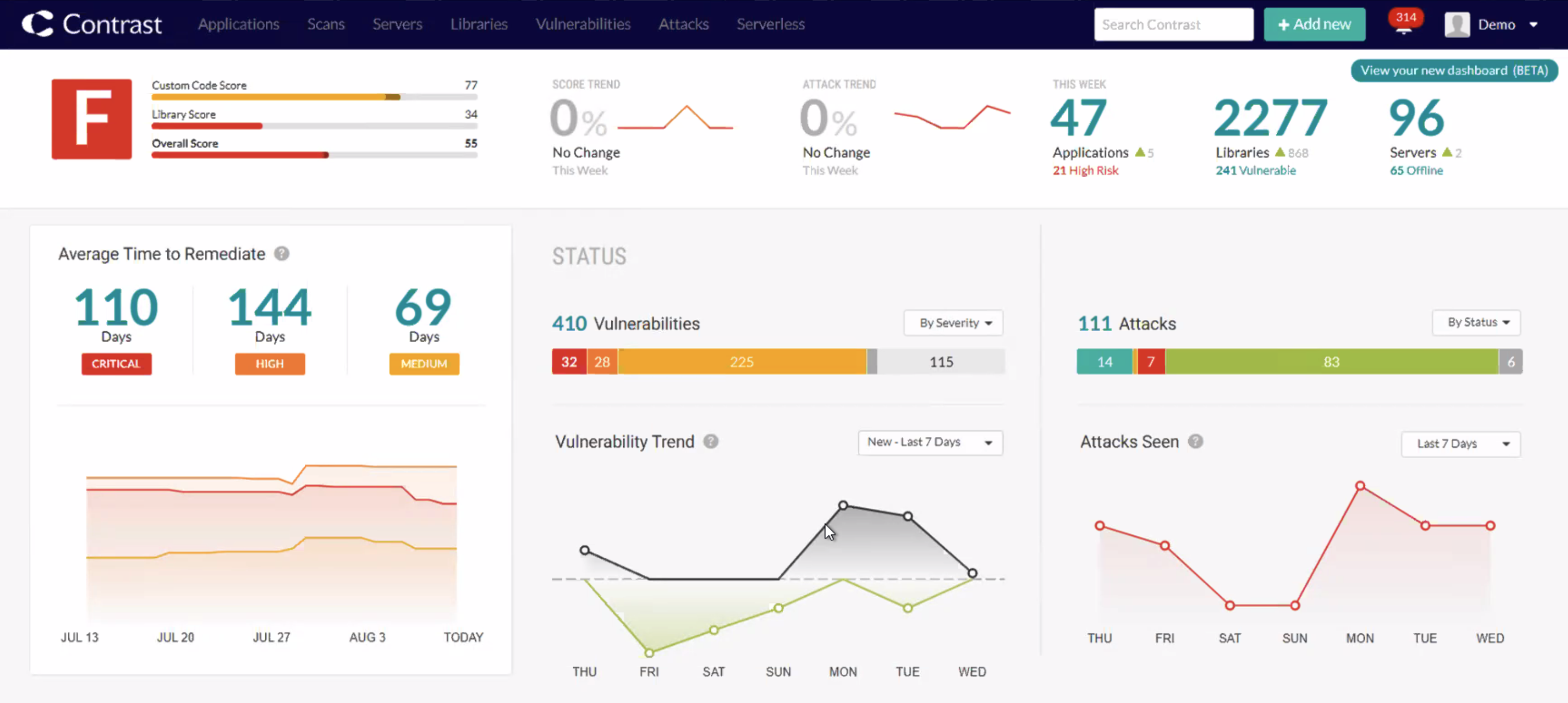Click the SAT point in Attacks Seen chart

[x=1230, y=606]
